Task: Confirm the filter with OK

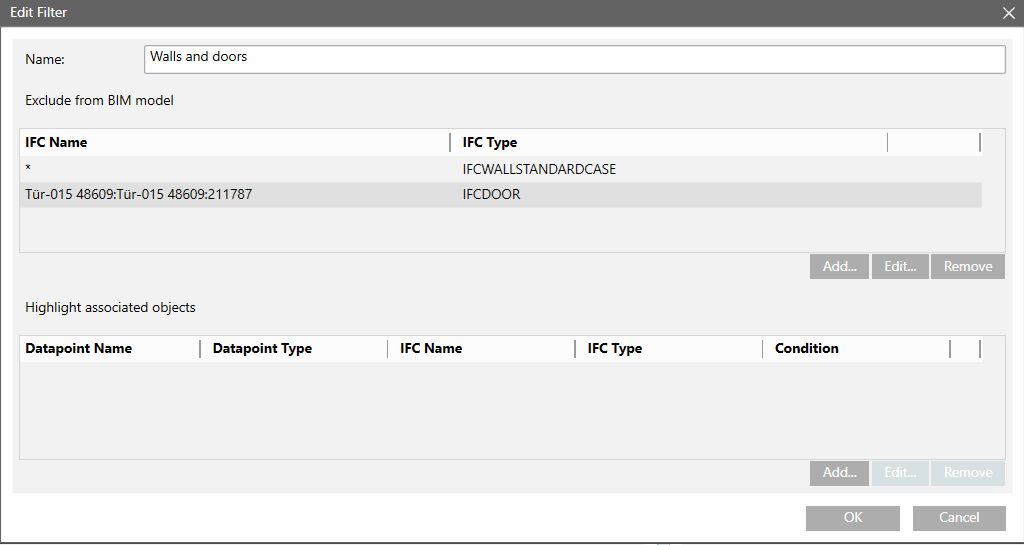Action: coord(852,517)
